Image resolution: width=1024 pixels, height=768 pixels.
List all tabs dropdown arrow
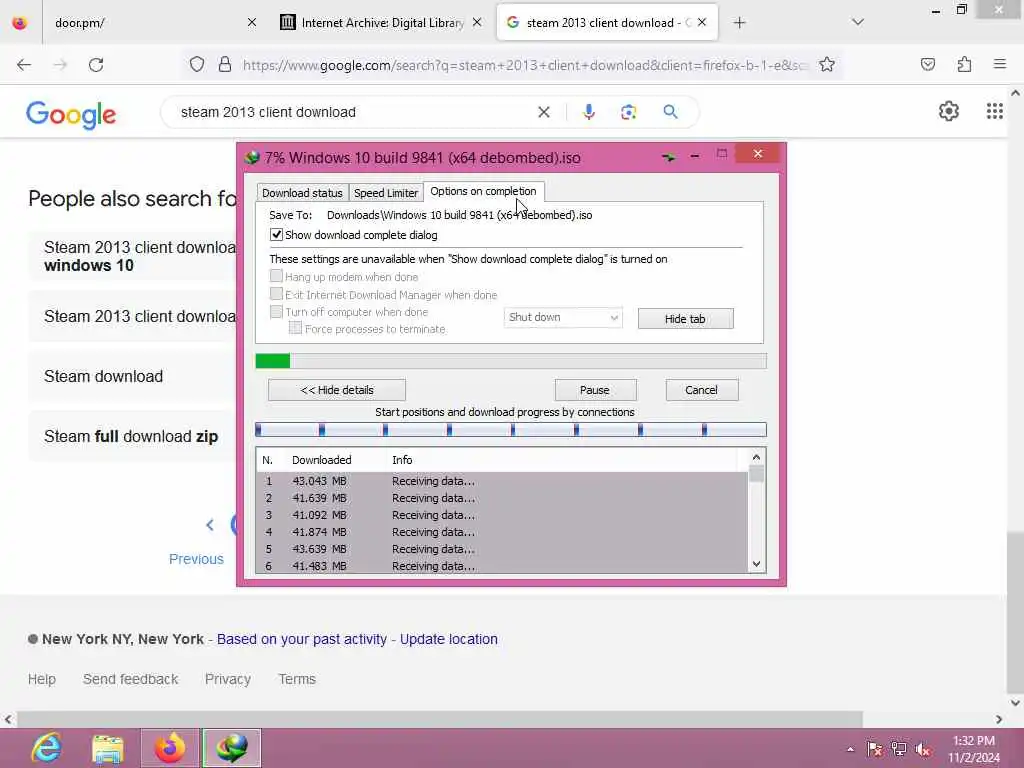point(857,23)
